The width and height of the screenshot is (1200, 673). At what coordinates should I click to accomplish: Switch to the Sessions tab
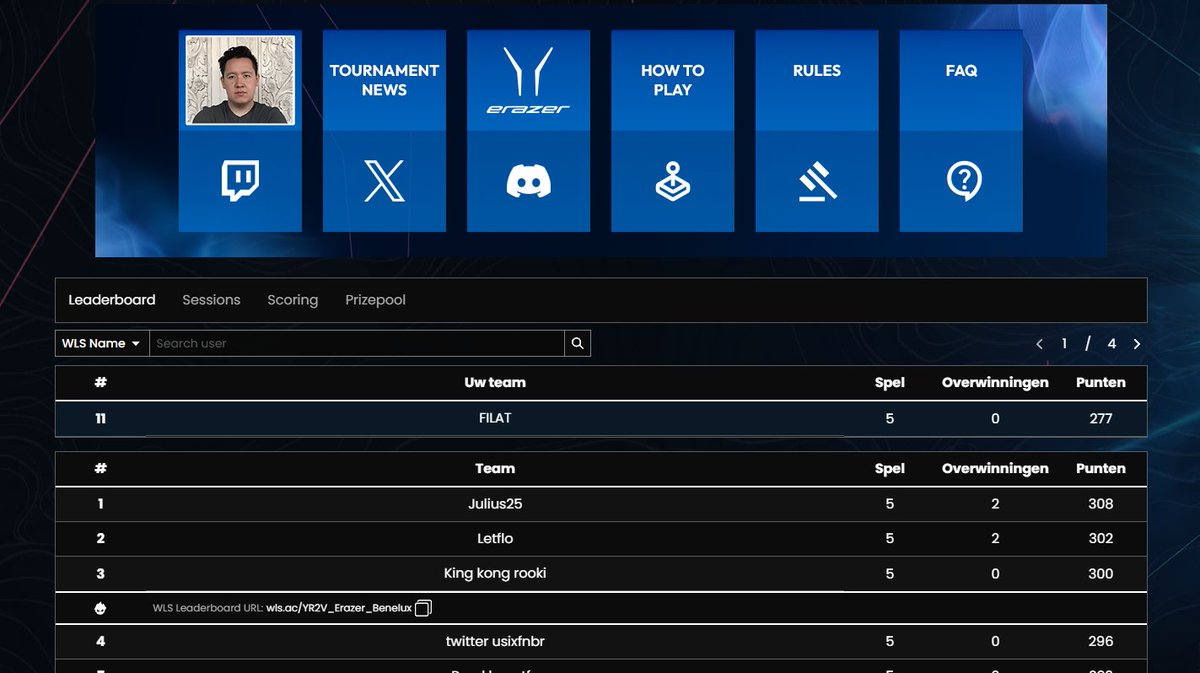point(211,300)
